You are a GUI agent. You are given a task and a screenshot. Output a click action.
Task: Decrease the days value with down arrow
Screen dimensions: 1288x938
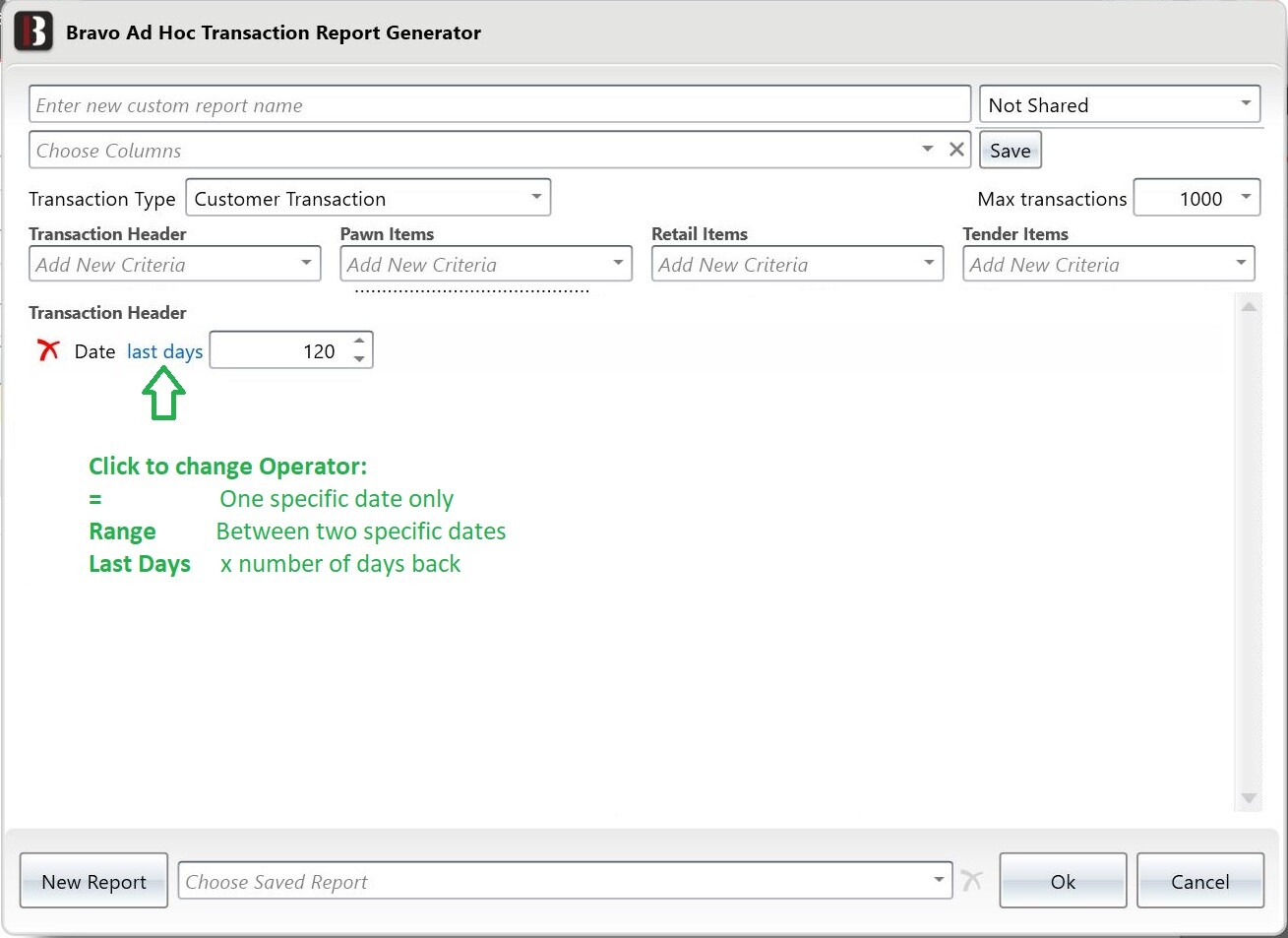(x=360, y=359)
